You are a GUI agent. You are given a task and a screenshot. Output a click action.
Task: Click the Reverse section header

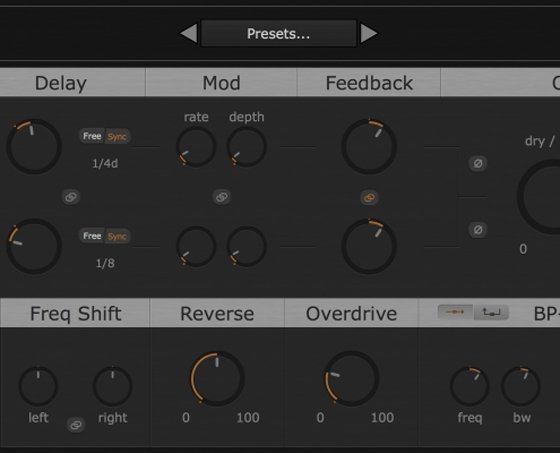tap(217, 313)
